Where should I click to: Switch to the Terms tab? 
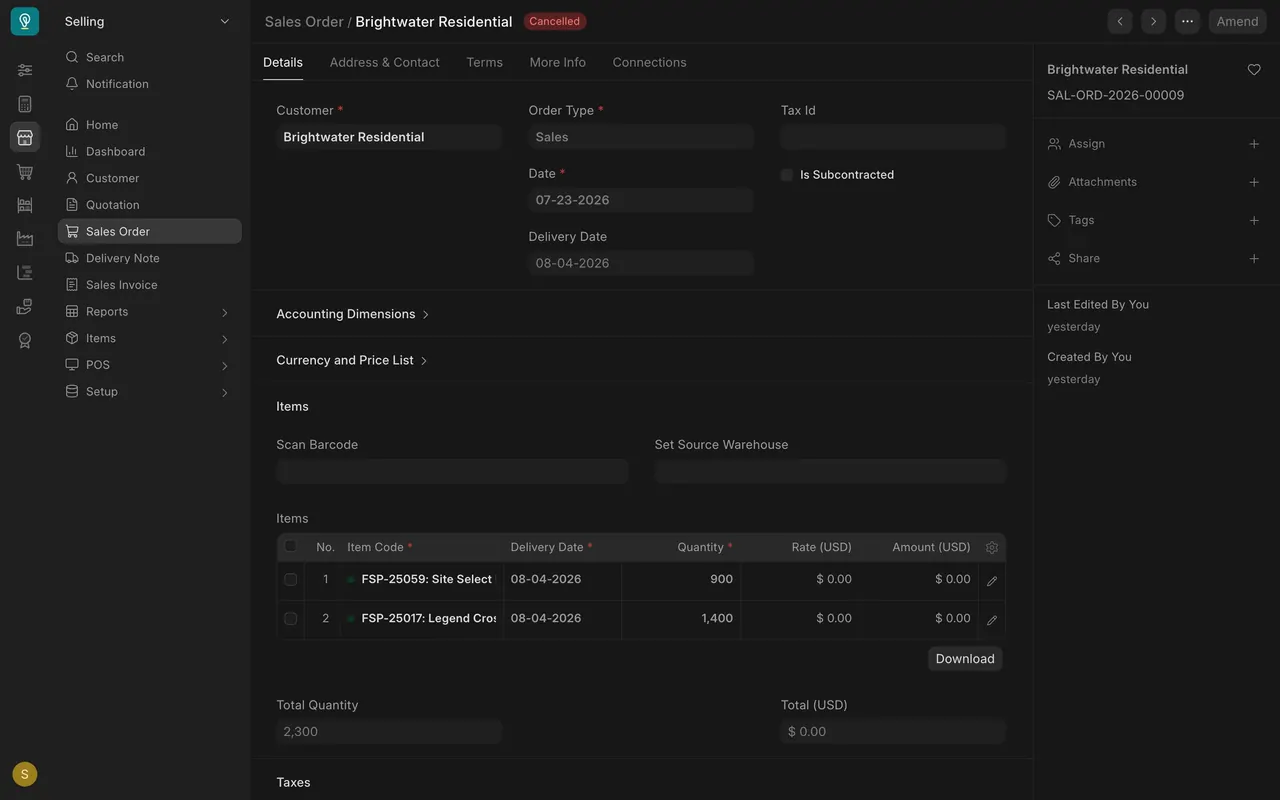point(484,62)
